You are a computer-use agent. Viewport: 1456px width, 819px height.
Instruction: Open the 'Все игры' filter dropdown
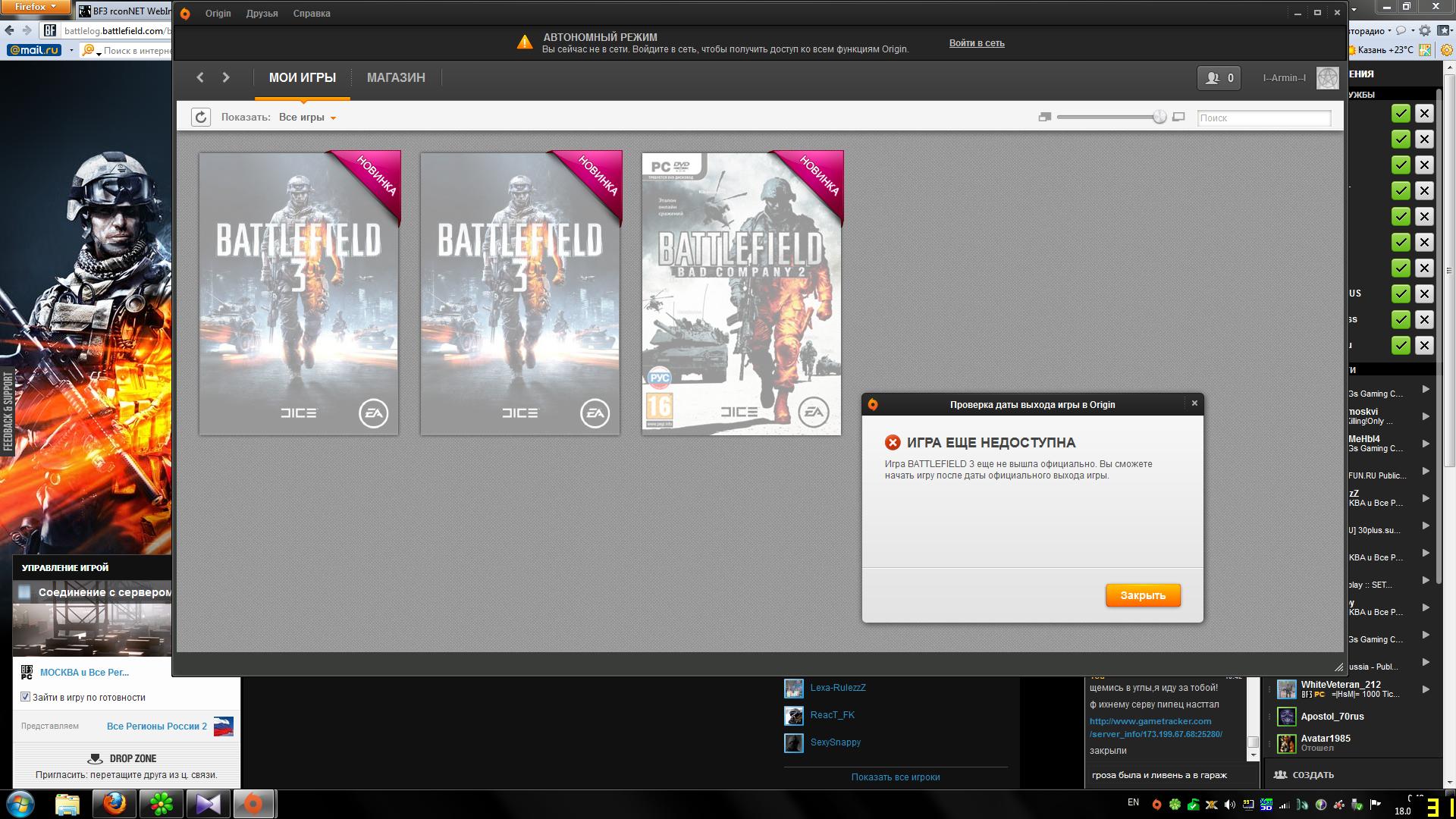coord(307,118)
